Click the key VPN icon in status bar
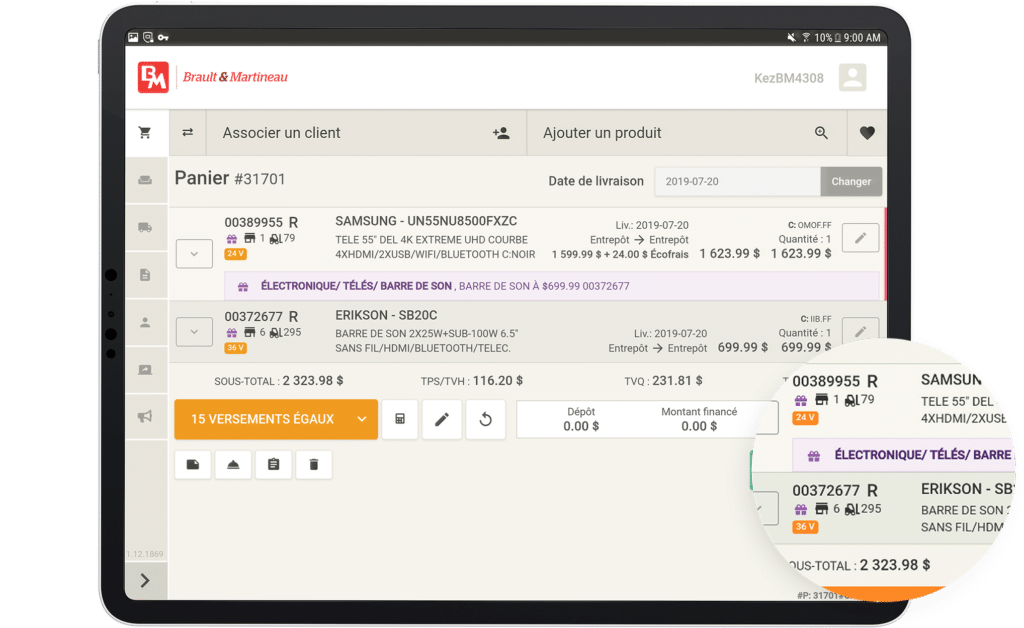1024x628 pixels. pyautogui.click(x=163, y=38)
